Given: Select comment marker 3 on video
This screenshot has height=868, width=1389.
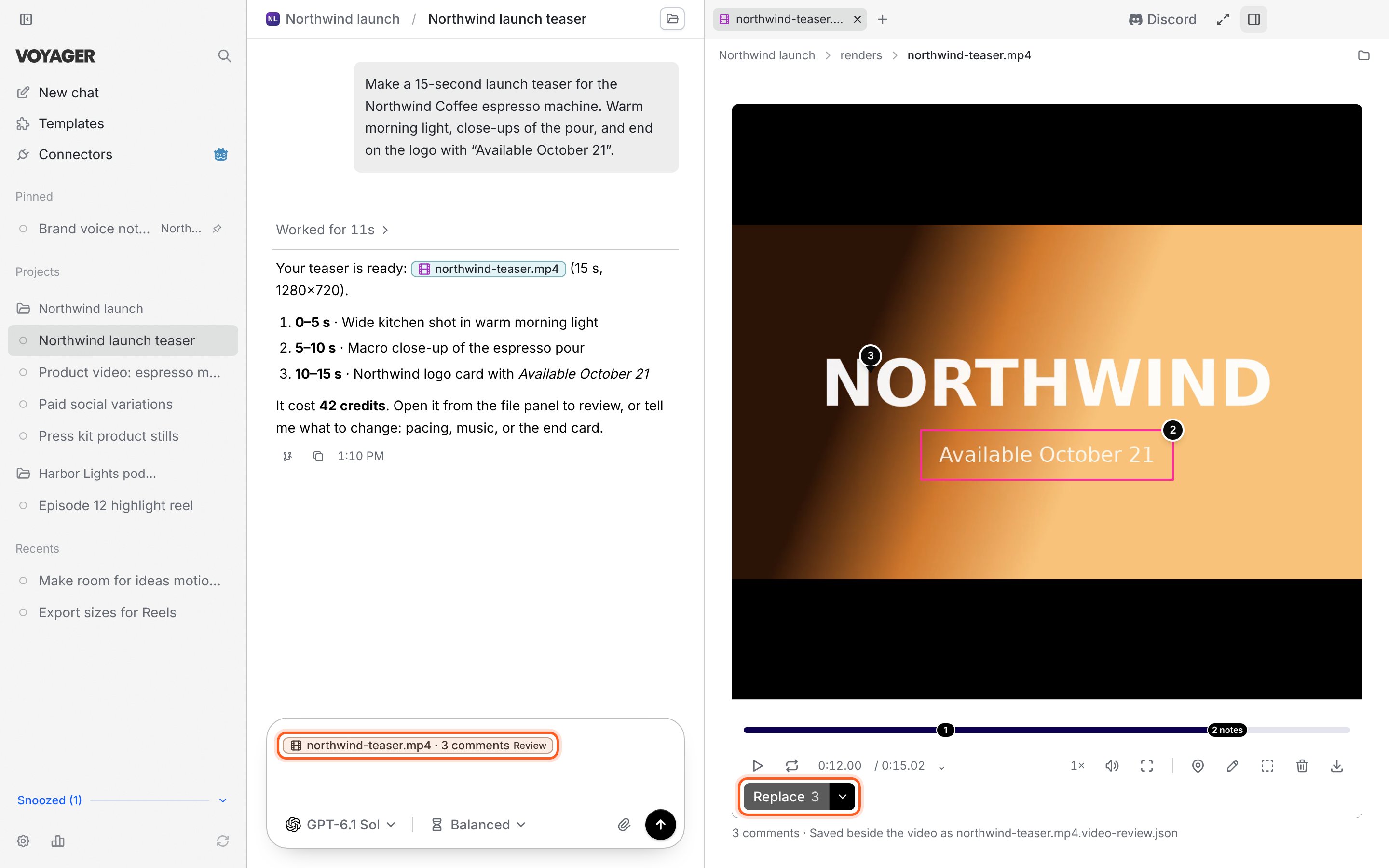Looking at the screenshot, I should click(x=870, y=356).
